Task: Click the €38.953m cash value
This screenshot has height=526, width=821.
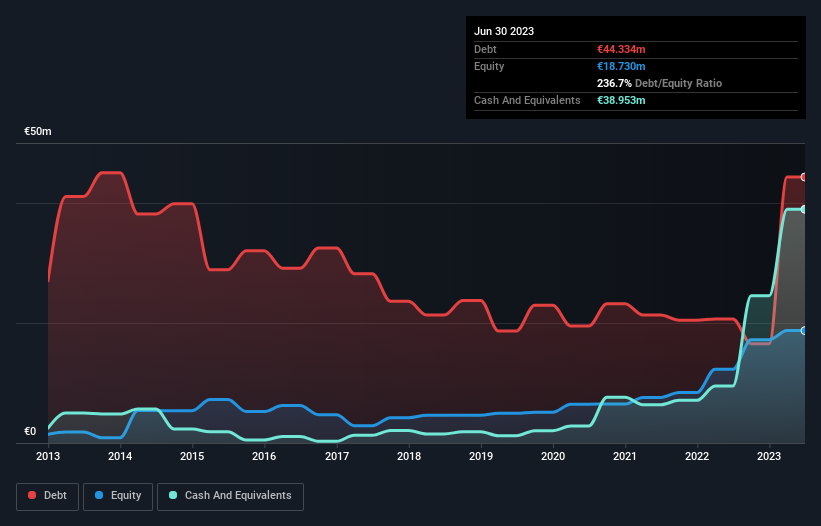Action: (621, 100)
